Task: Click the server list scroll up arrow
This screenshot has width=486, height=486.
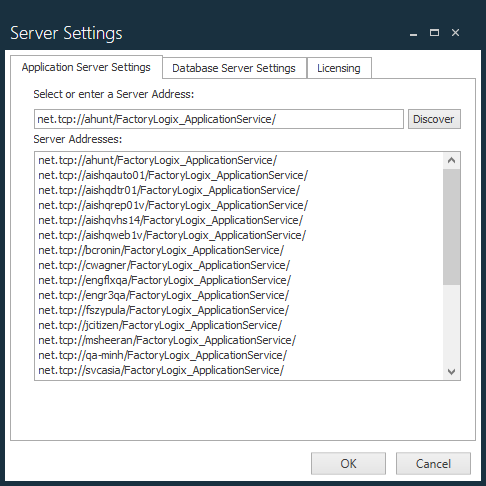Action: click(451, 160)
